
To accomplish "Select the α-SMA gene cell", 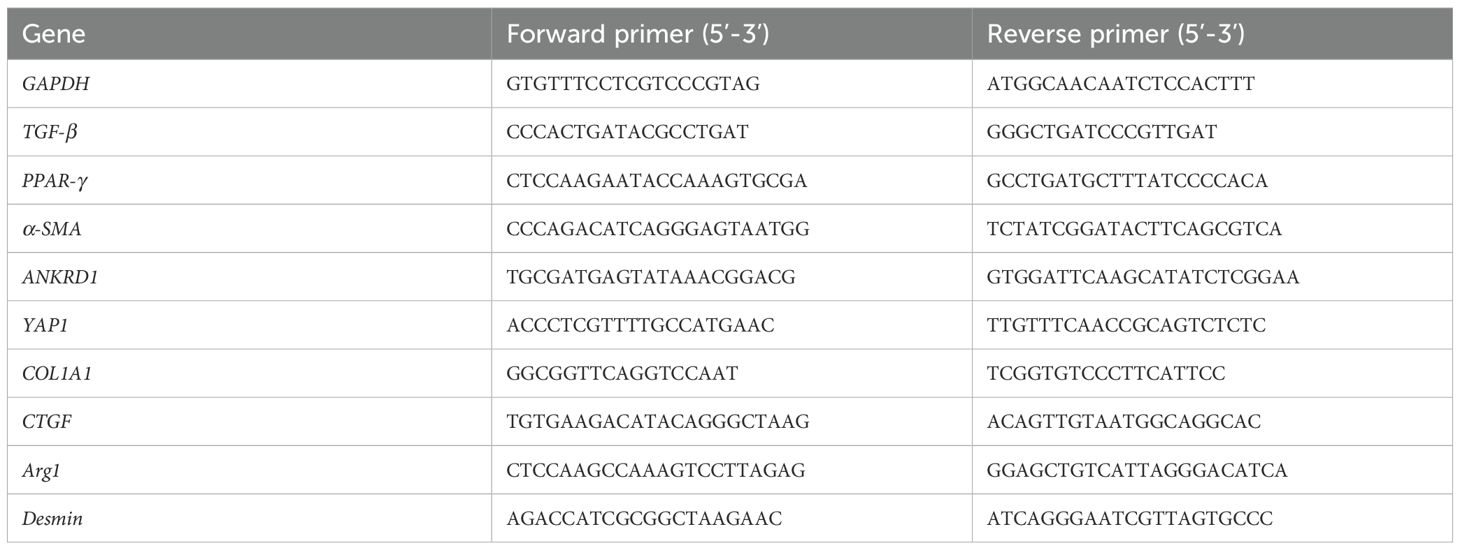I will pos(50,229).
